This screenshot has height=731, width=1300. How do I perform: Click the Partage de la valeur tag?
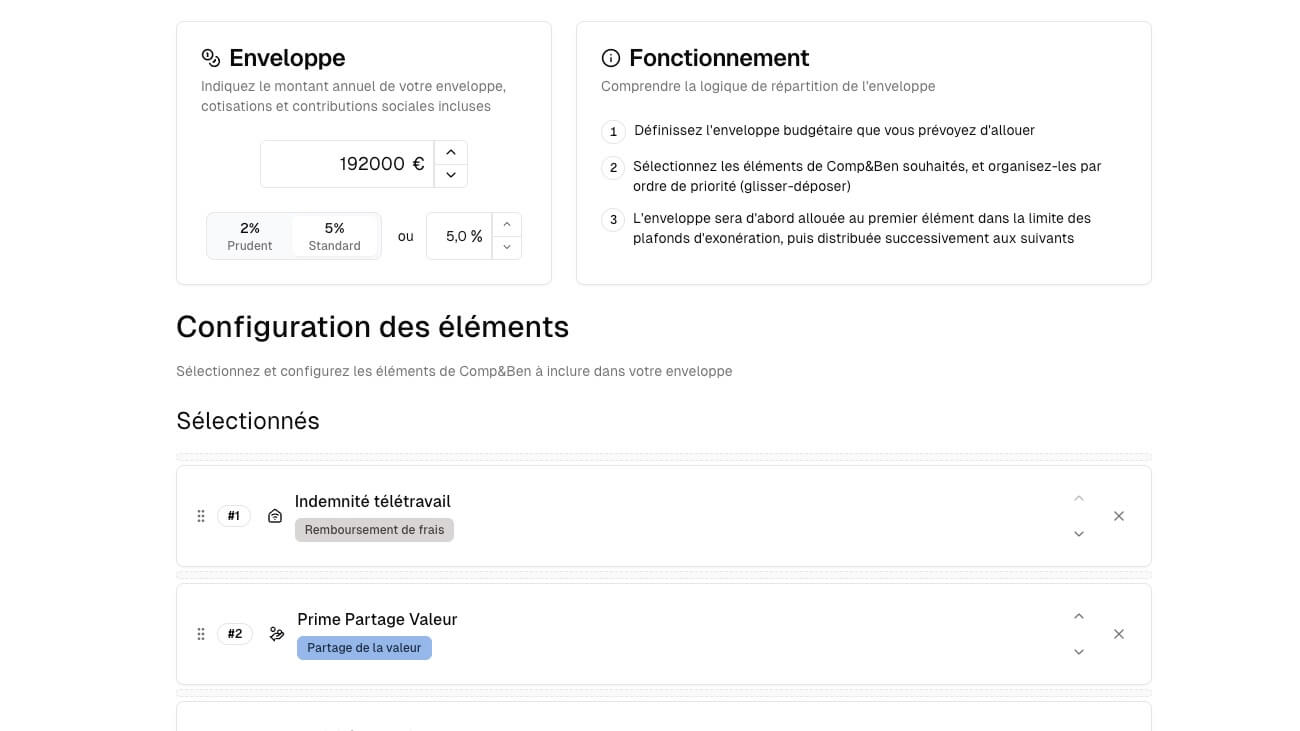tap(364, 647)
